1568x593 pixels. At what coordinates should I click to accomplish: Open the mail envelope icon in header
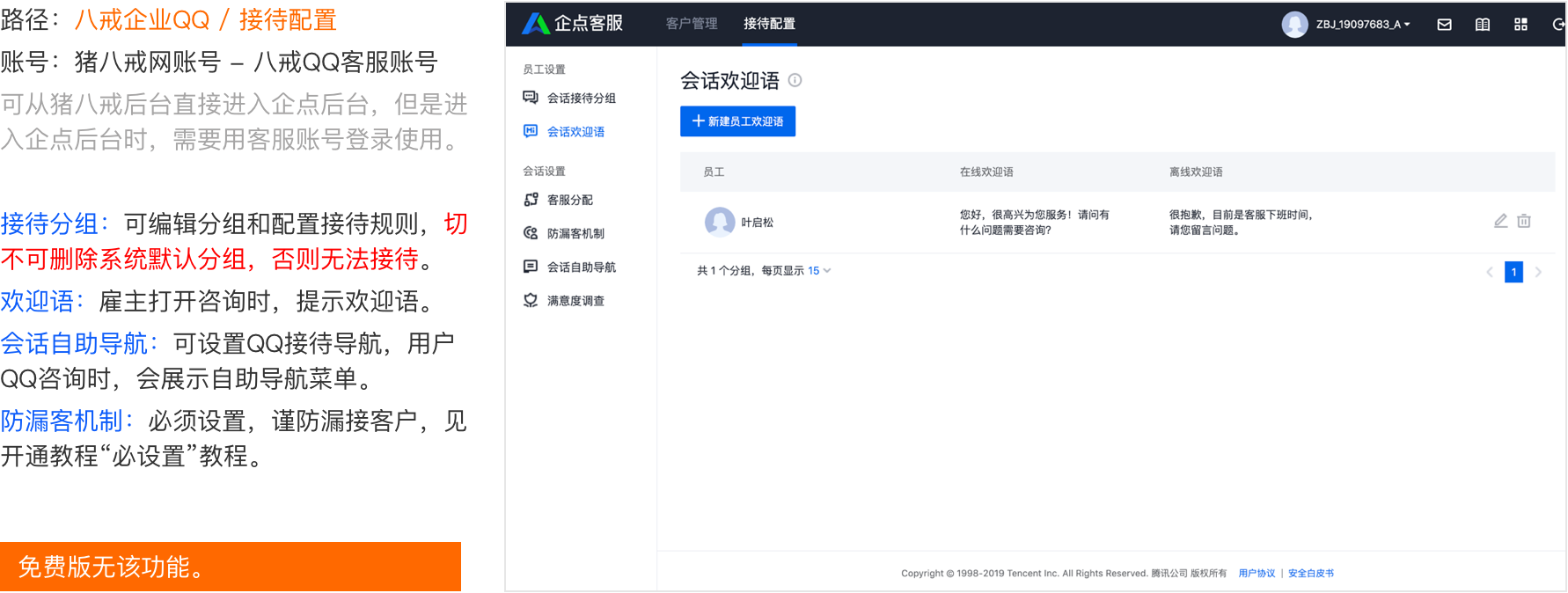[x=1444, y=25]
